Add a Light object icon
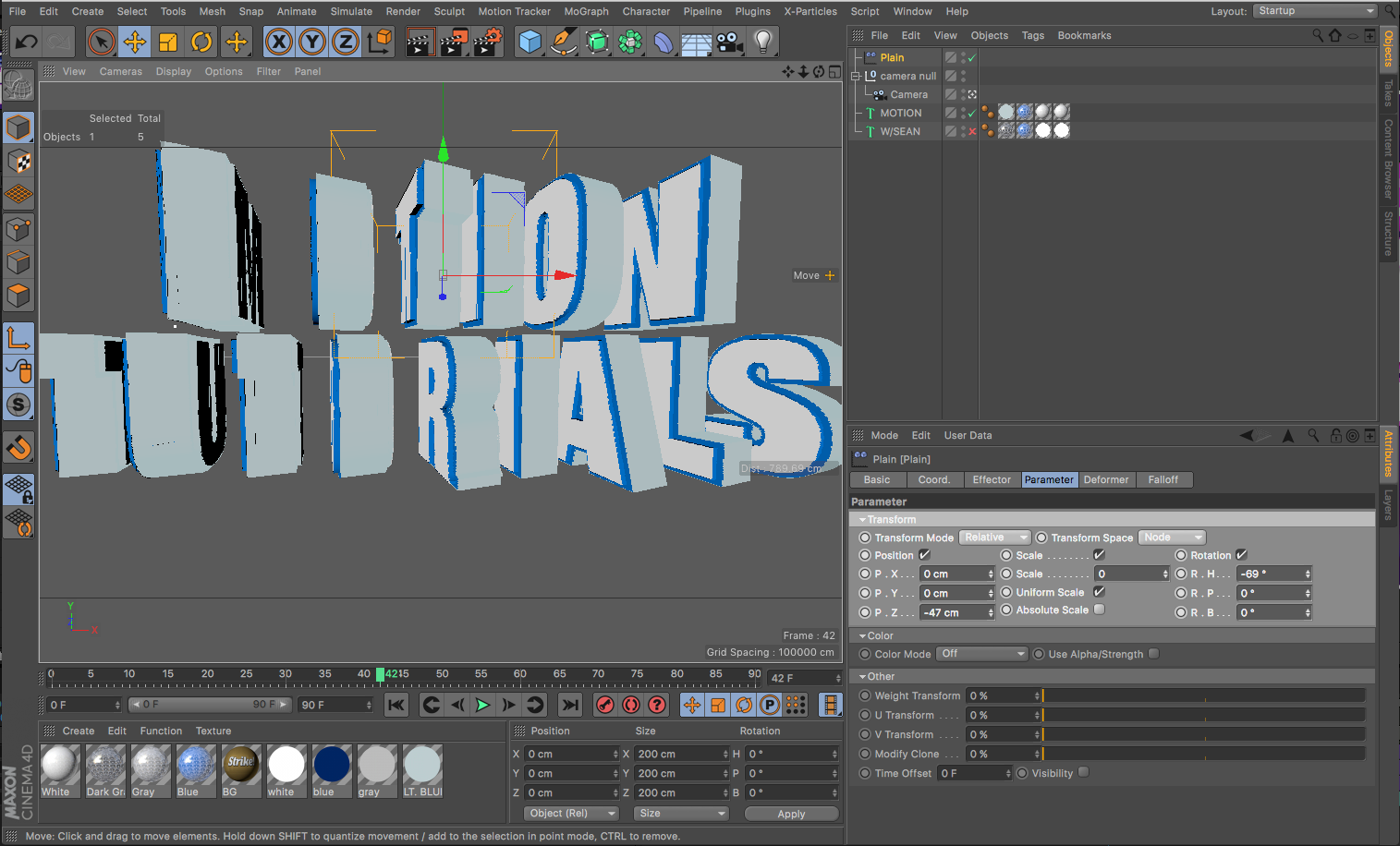The image size is (1400, 846). pos(763,42)
